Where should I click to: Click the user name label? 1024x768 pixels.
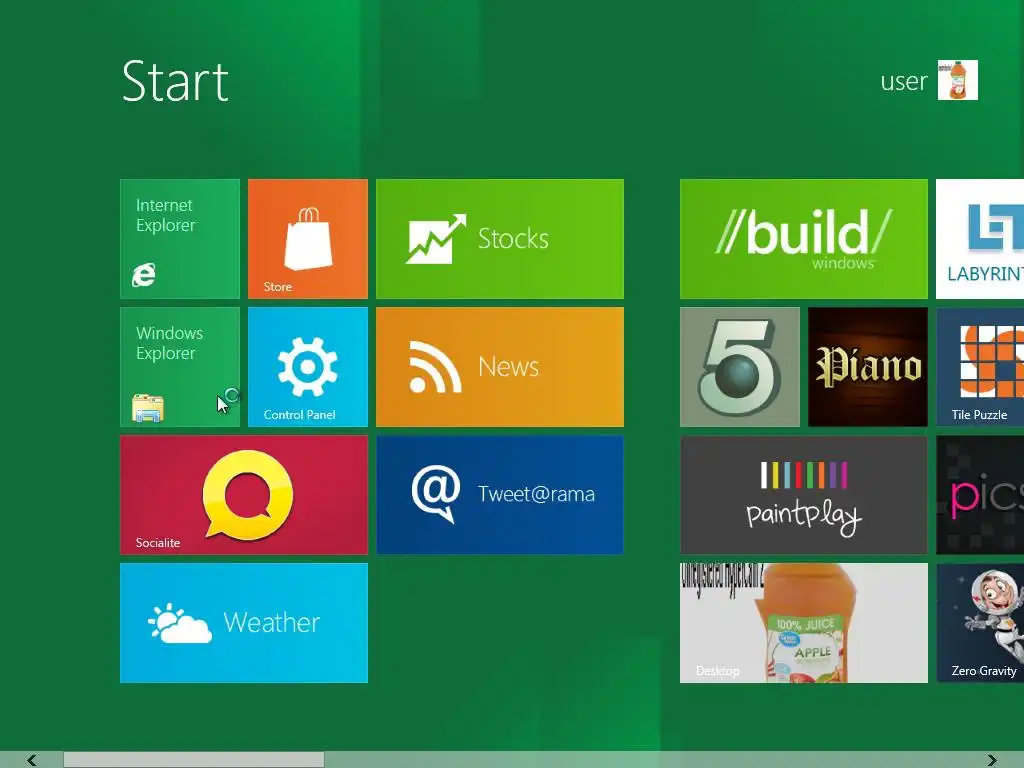point(904,82)
